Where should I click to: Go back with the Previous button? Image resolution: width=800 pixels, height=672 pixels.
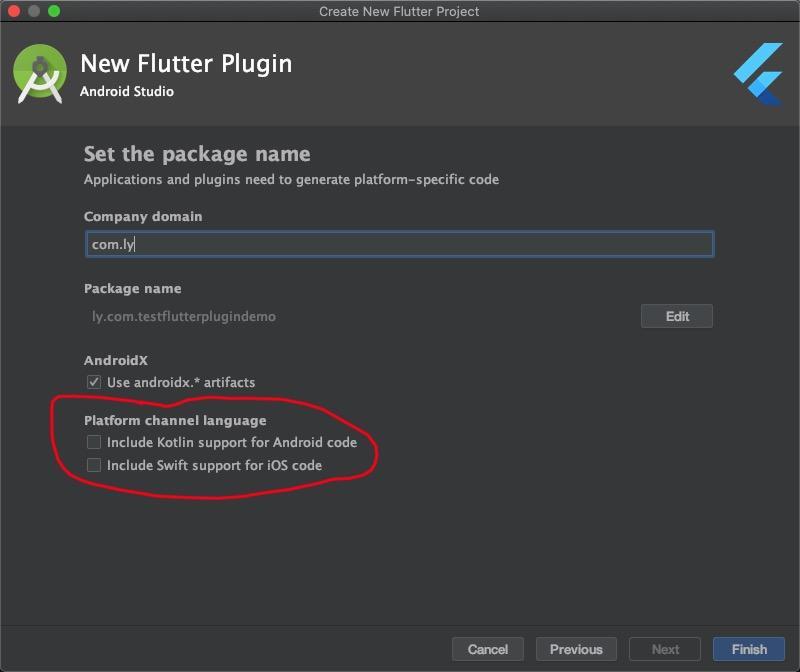[x=576, y=649]
